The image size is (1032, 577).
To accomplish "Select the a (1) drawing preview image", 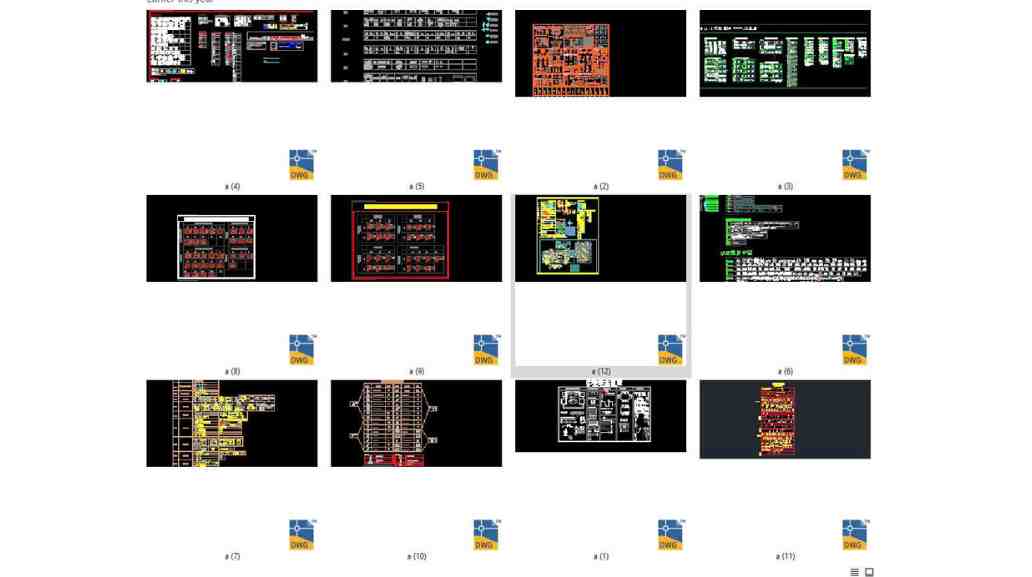I will click(x=600, y=416).
